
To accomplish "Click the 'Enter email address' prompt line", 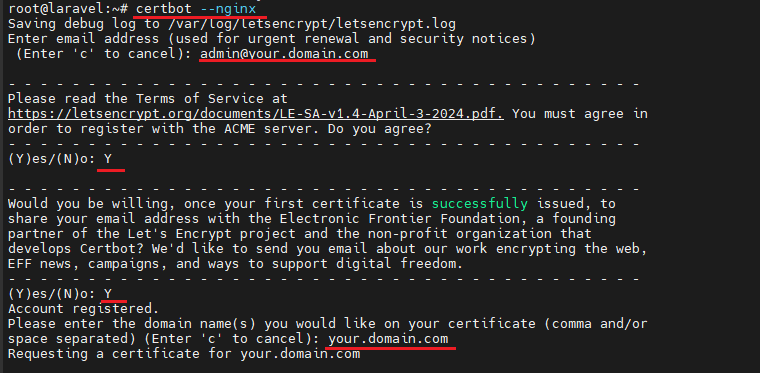I will click(x=272, y=39).
